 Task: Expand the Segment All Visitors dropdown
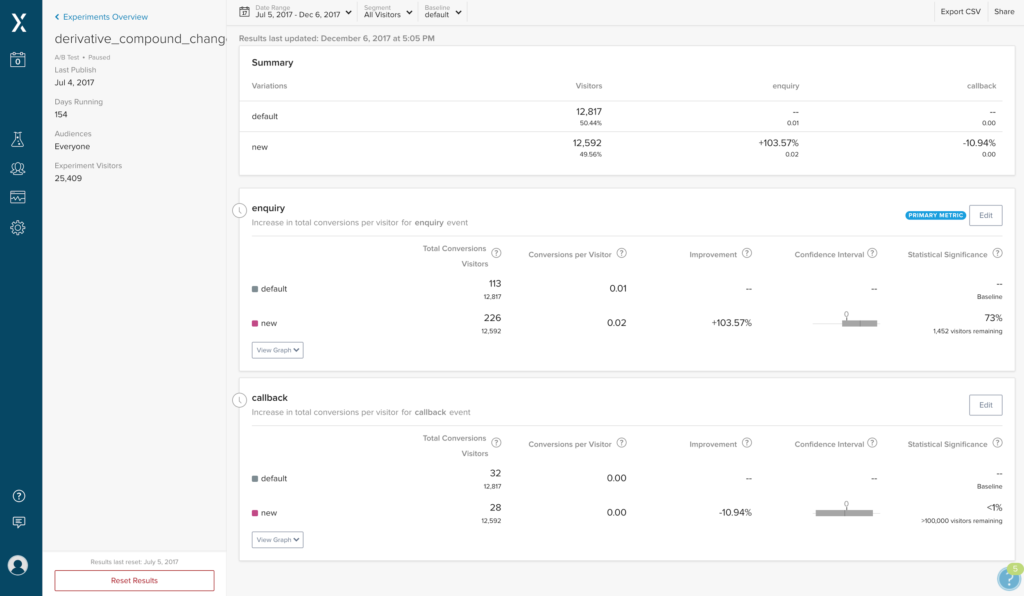click(388, 12)
